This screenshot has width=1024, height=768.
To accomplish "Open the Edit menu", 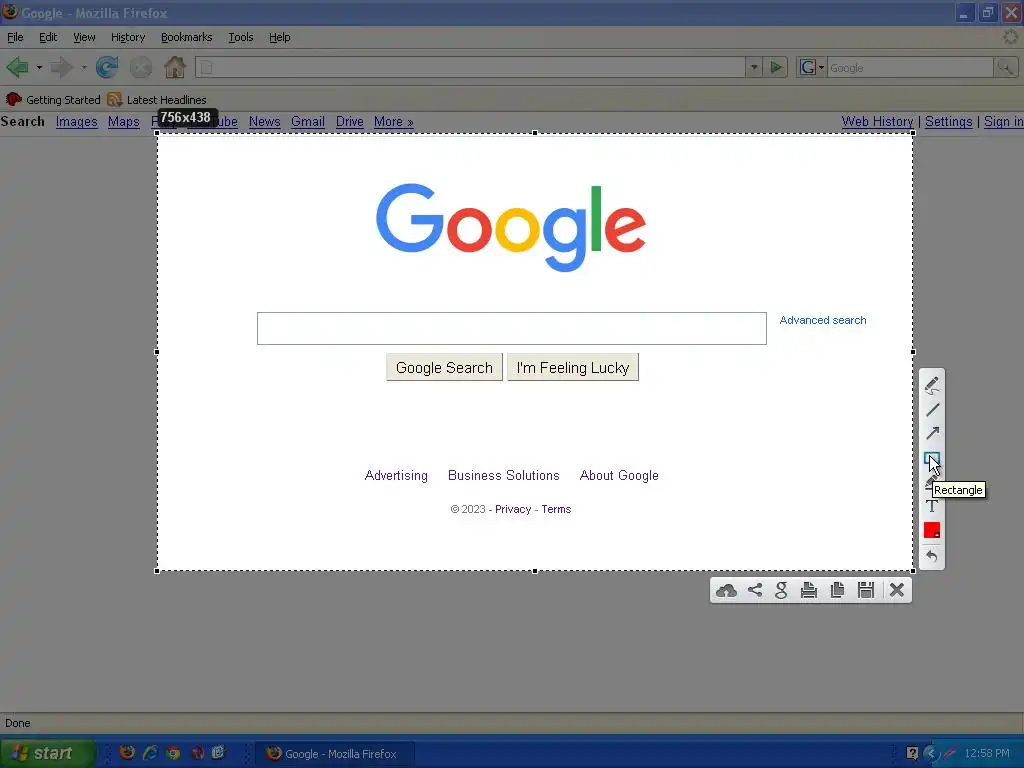I will tap(48, 37).
